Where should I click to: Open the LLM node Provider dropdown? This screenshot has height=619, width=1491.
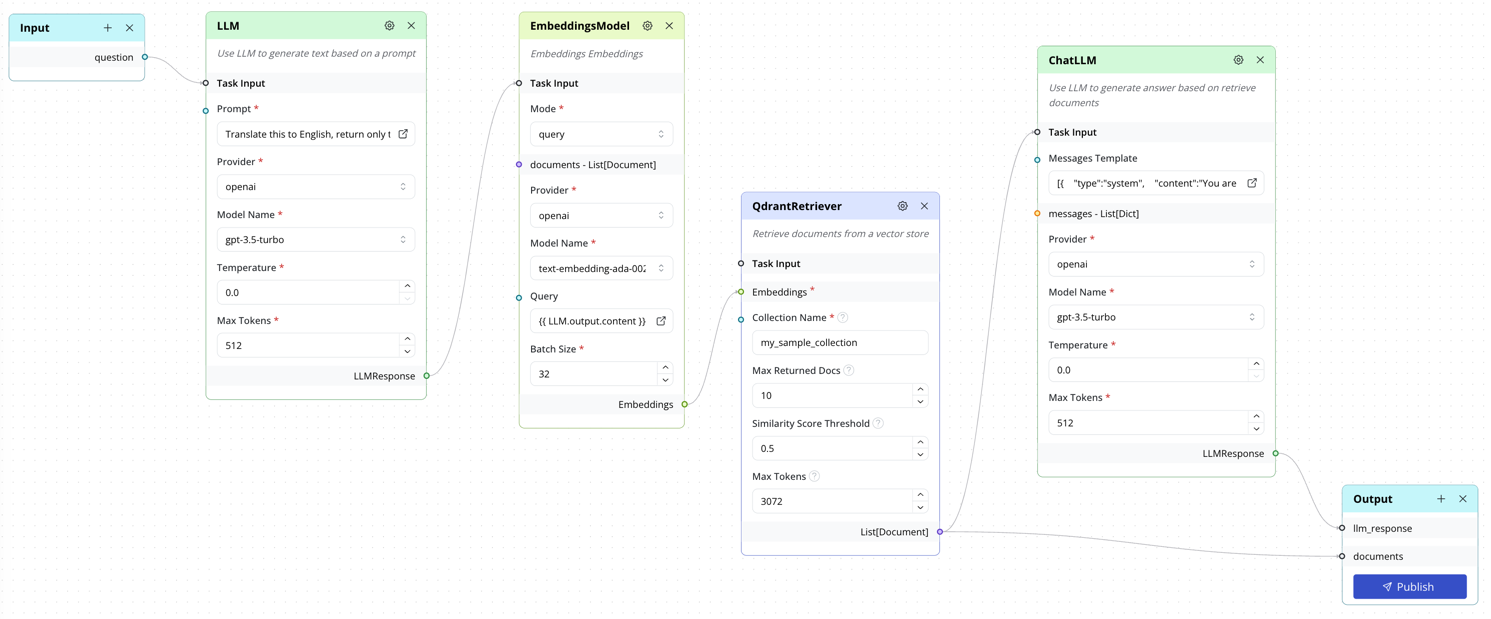click(x=316, y=187)
